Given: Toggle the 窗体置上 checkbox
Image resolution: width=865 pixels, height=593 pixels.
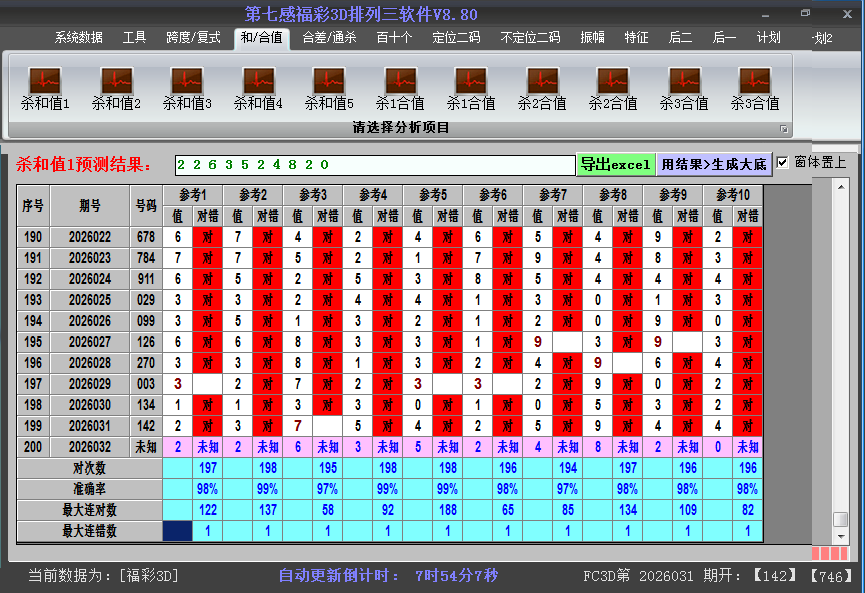Looking at the screenshot, I should point(783,163).
